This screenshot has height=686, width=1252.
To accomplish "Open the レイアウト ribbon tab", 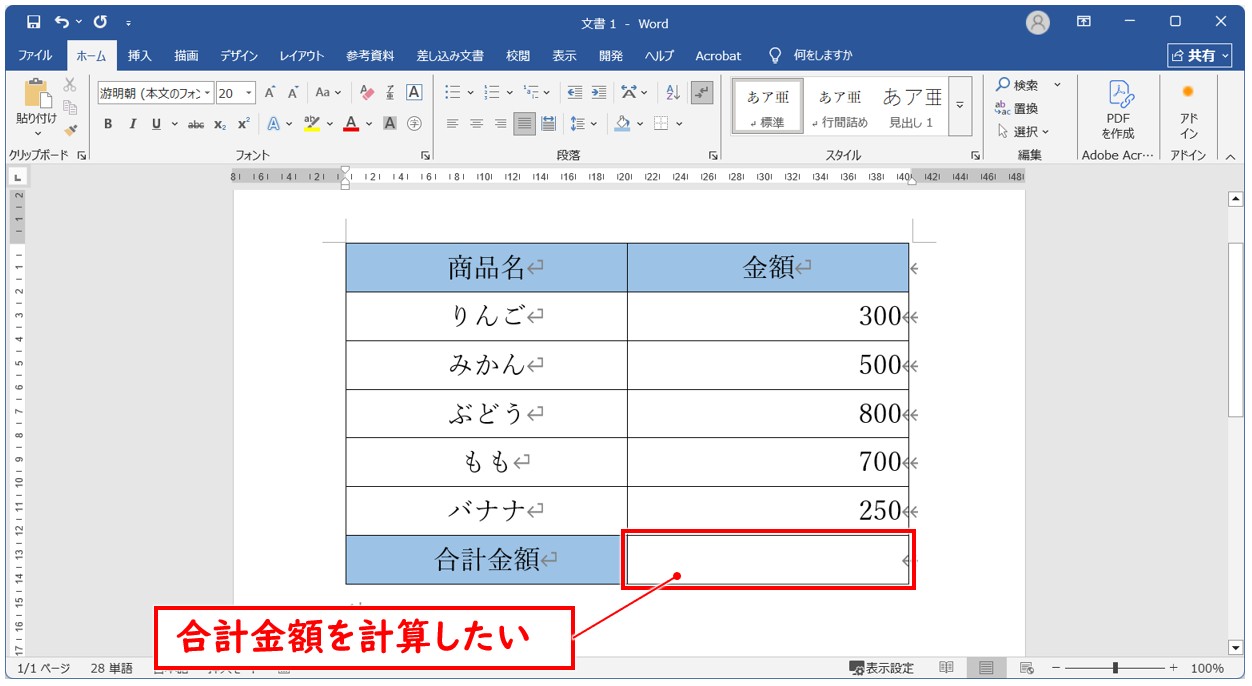I will [301, 56].
